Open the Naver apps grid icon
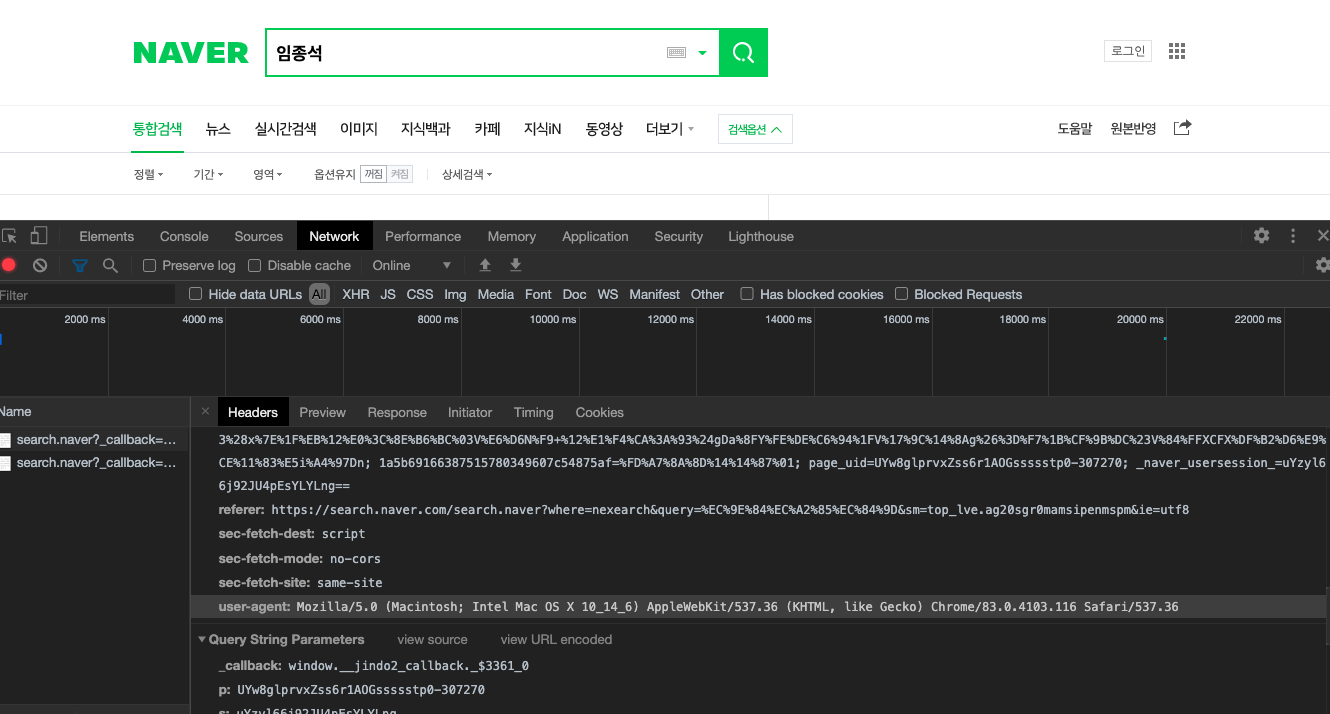This screenshot has width=1330, height=714. coord(1177,51)
